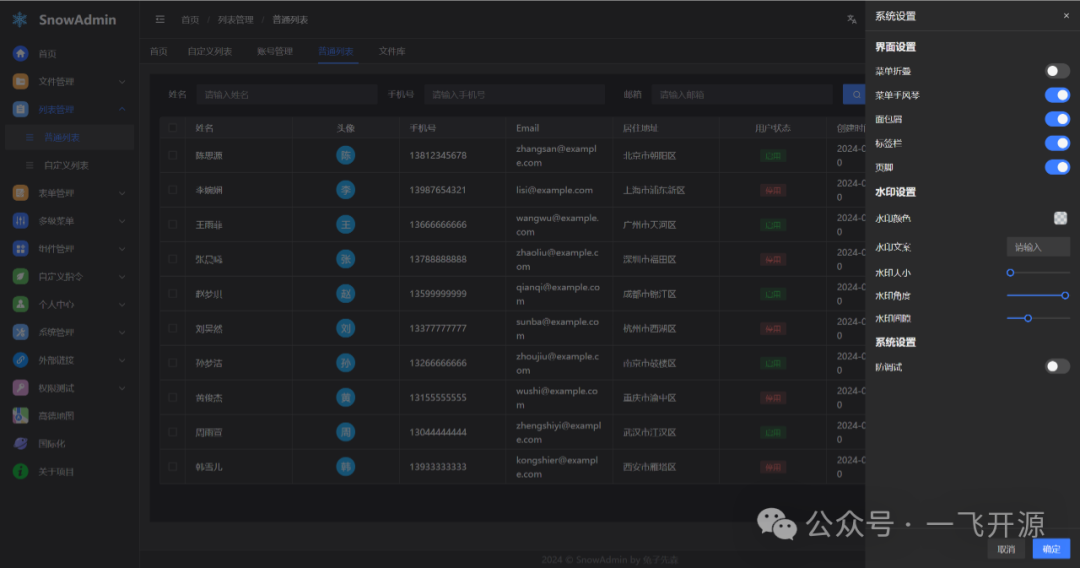The width and height of the screenshot is (1080, 568).
Task: Click the 高德地图 map icon
Action: (x=20, y=416)
